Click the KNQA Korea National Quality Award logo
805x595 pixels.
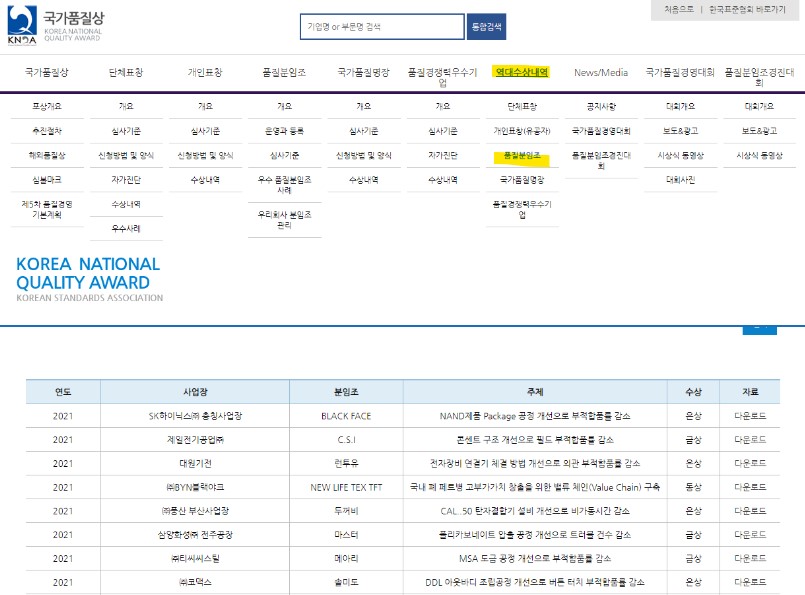tap(55, 25)
